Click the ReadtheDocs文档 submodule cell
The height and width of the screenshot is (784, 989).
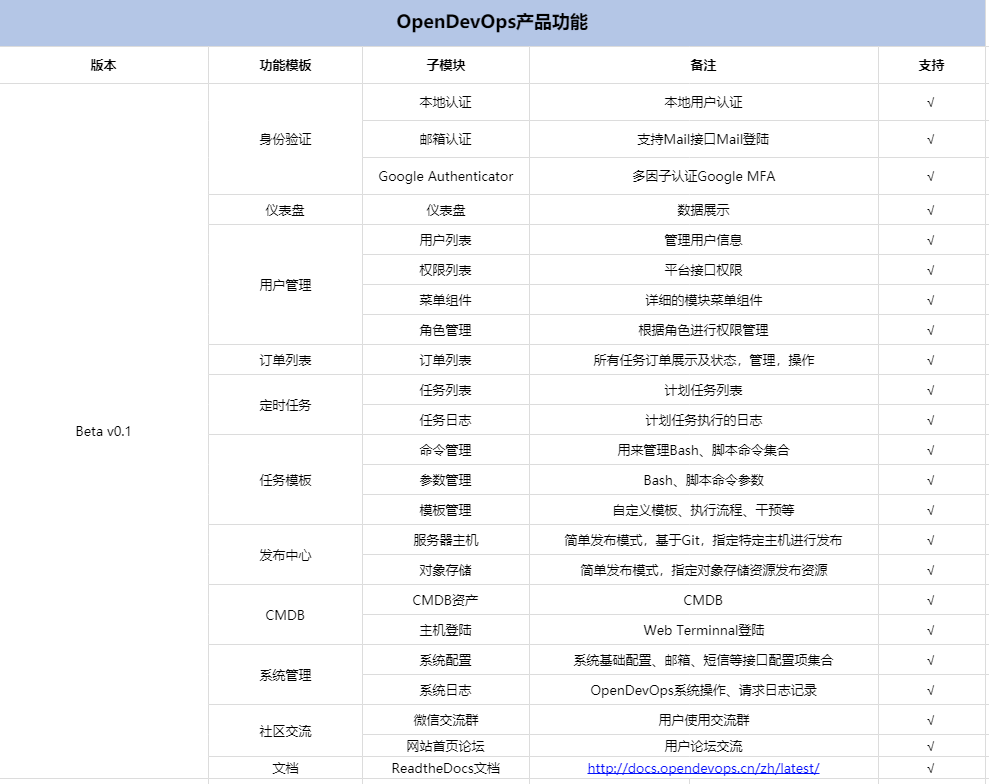coord(446,768)
